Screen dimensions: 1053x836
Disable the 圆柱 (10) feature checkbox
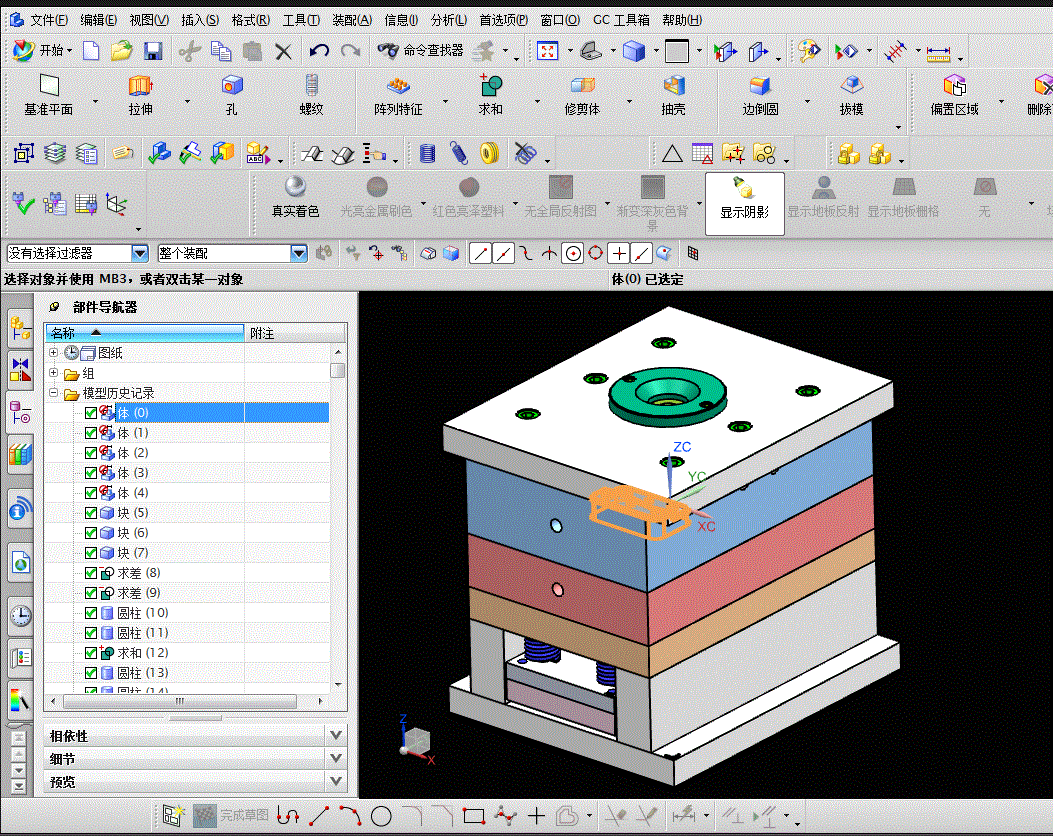(91, 613)
